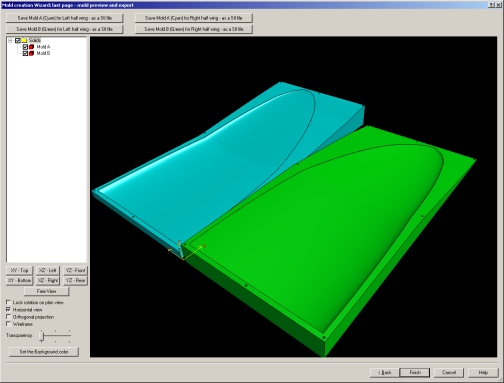Enable Orthogonal projection
Screen dimensions: 504x383
(x=8, y=317)
